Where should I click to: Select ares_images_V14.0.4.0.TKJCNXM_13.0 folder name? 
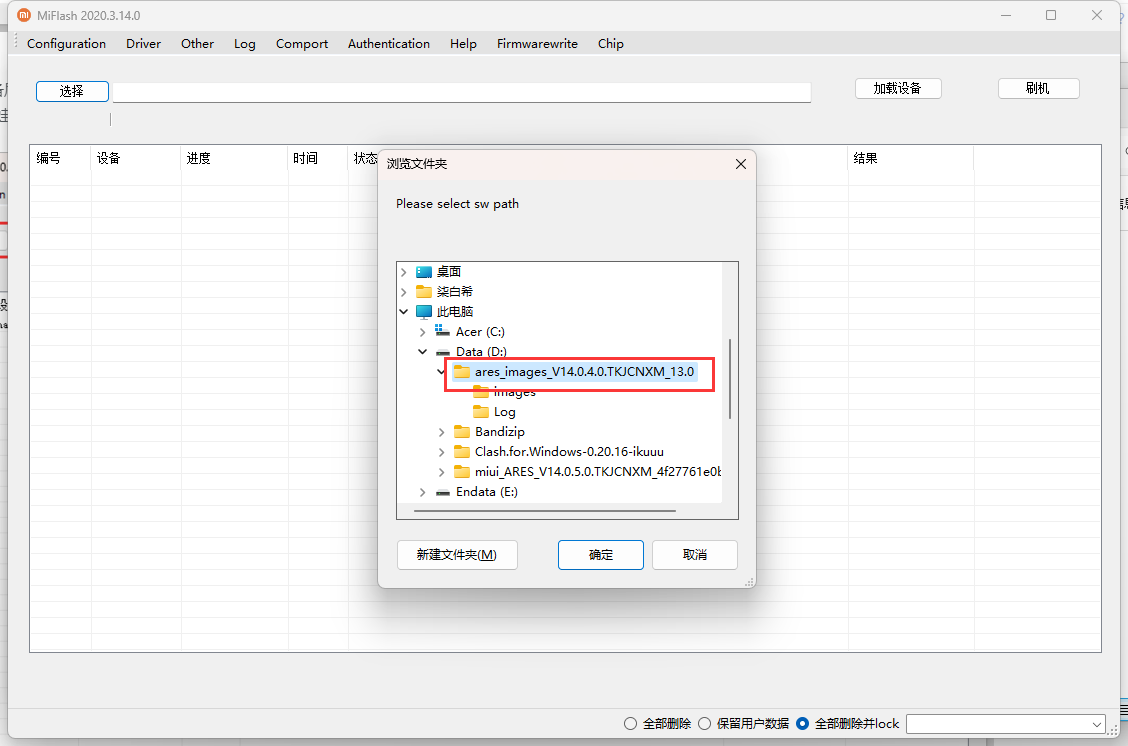pos(584,372)
